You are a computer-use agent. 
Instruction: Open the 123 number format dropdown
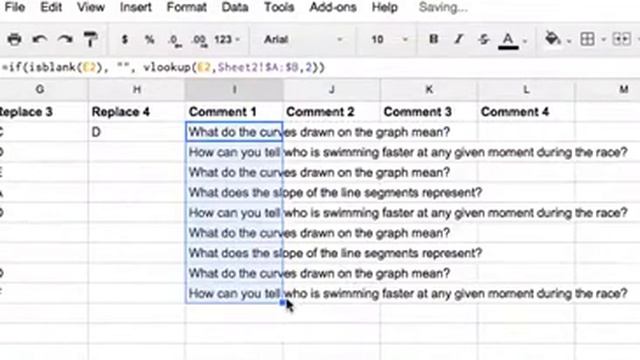[x=227, y=39]
